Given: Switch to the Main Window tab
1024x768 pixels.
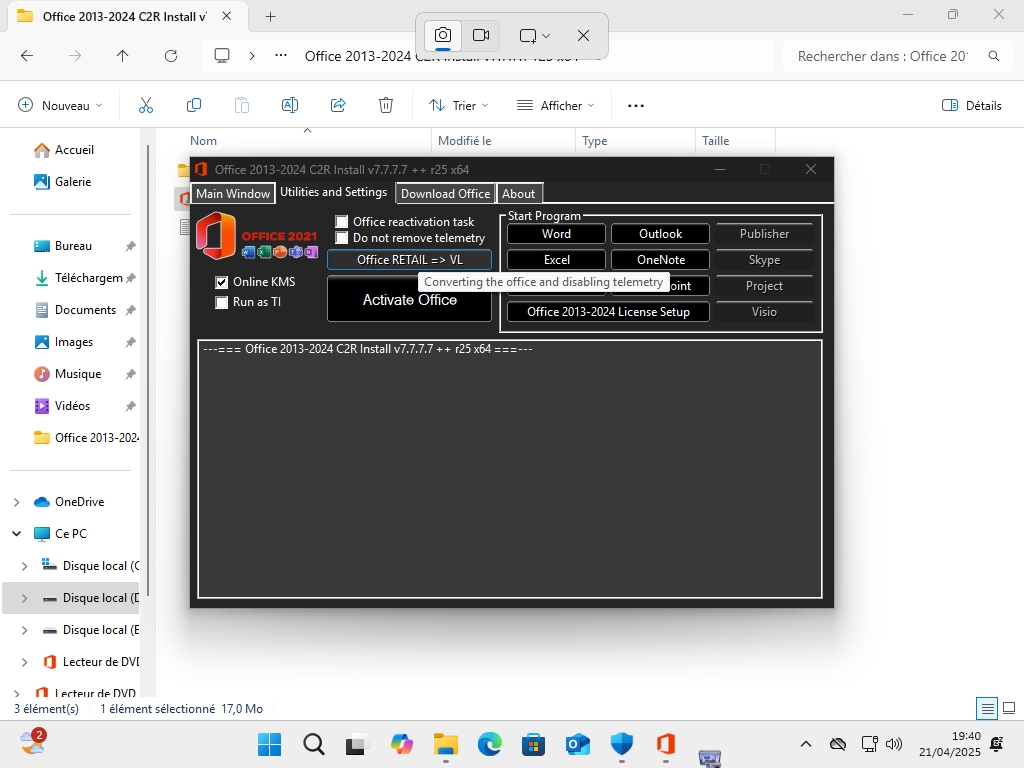Looking at the screenshot, I should [233, 194].
